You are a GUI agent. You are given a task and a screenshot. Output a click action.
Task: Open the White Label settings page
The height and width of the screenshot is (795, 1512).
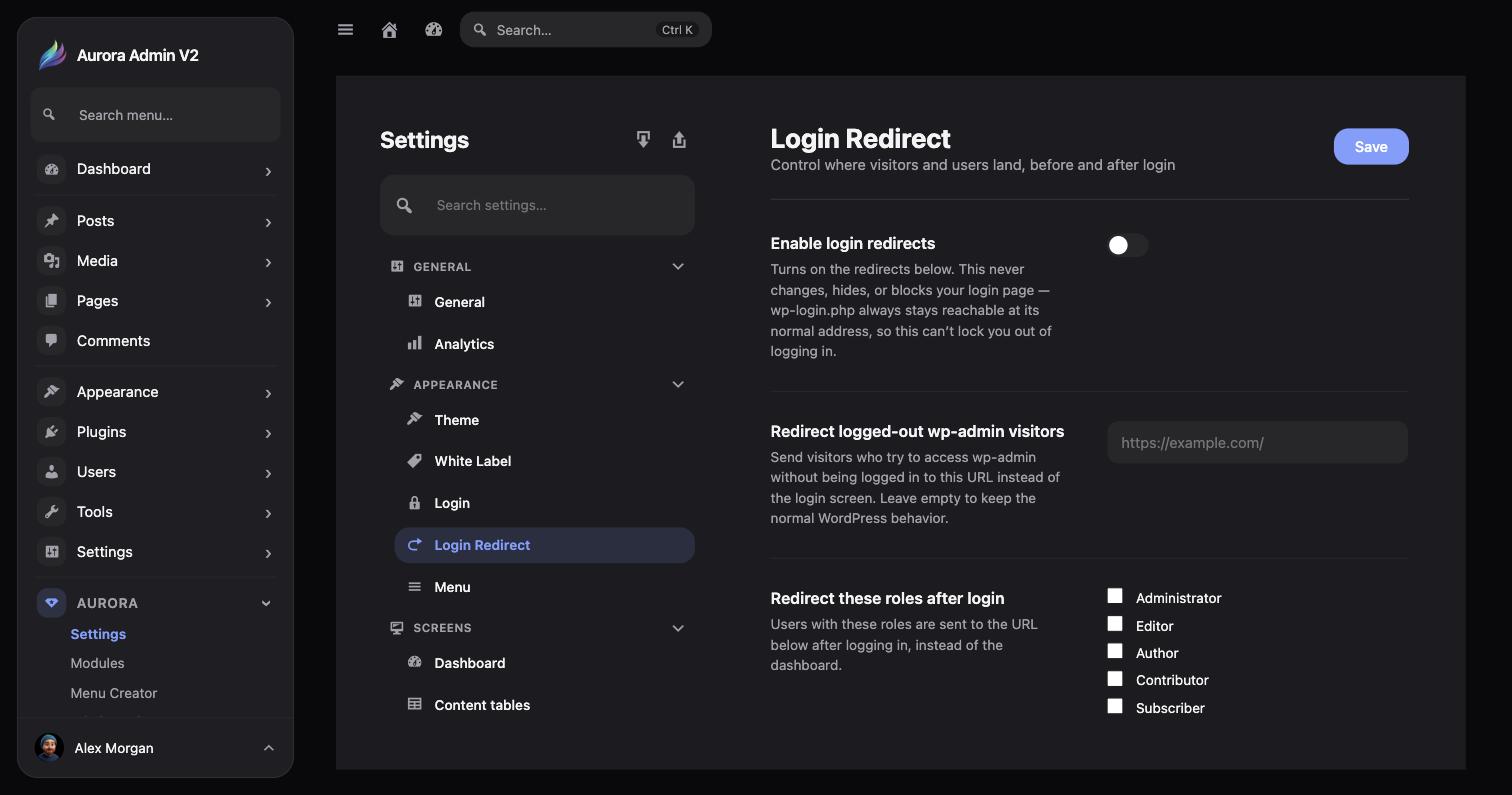pos(544,461)
